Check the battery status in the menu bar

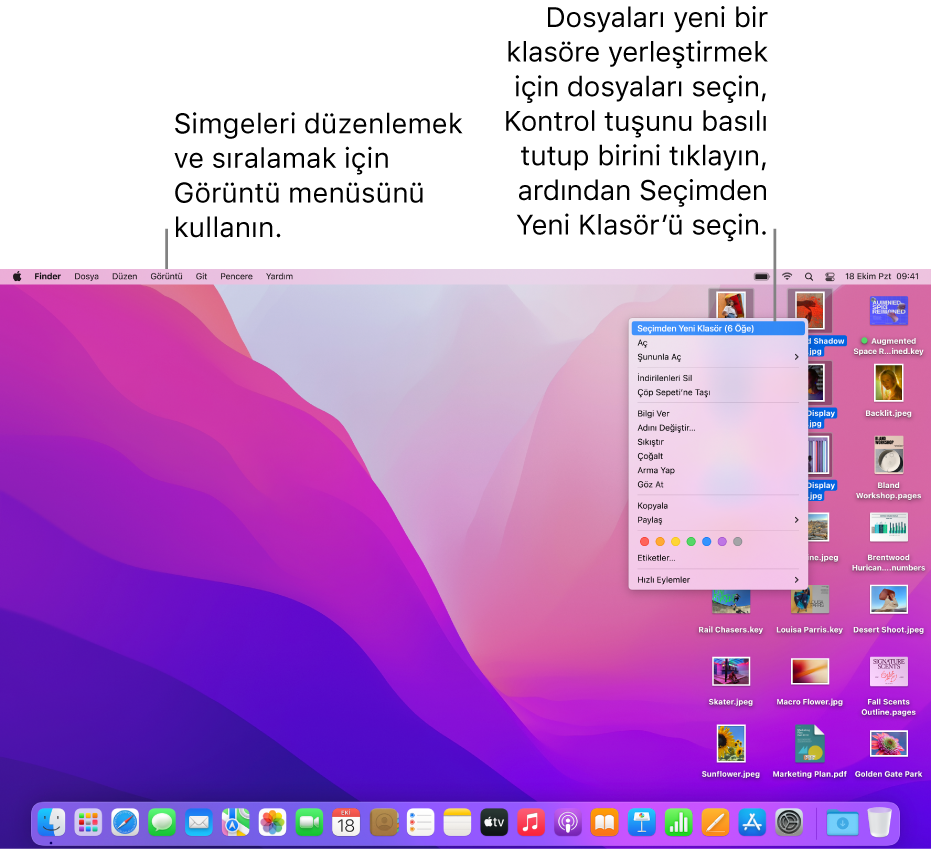(761, 276)
